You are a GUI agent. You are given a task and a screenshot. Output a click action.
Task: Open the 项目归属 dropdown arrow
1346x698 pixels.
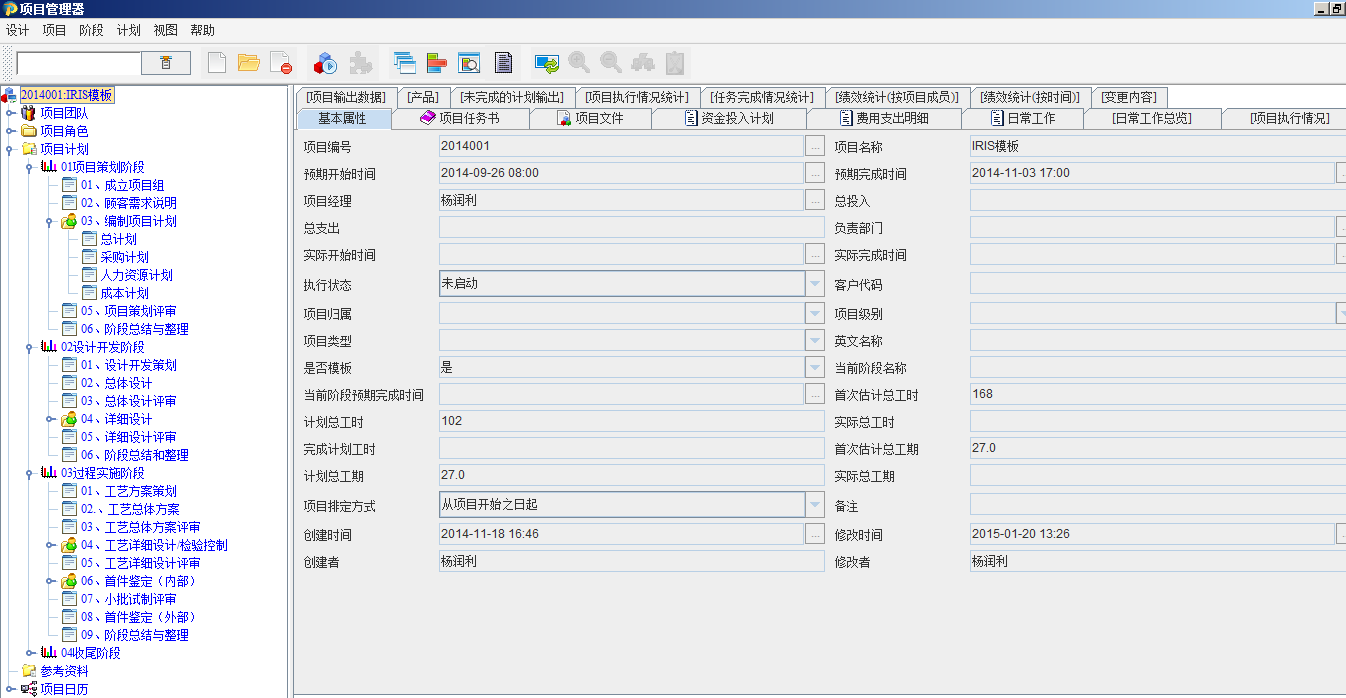(816, 313)
